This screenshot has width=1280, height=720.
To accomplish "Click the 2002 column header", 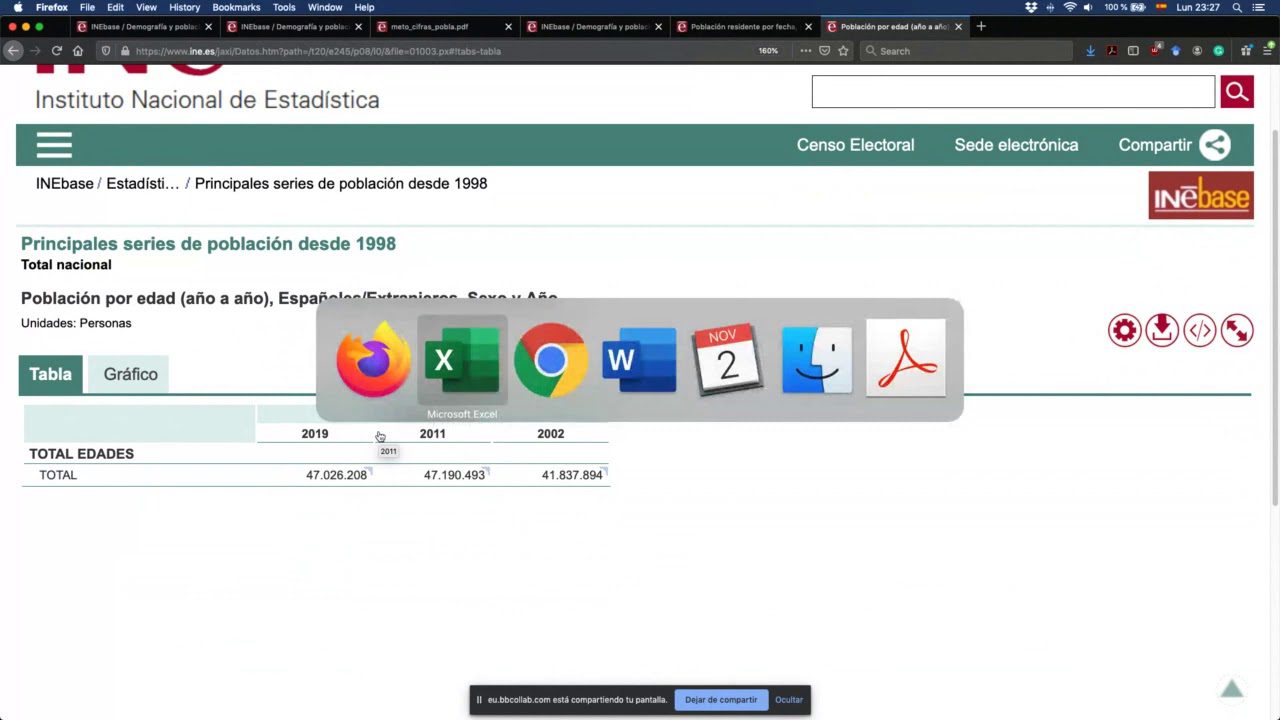I will [551, 434].
